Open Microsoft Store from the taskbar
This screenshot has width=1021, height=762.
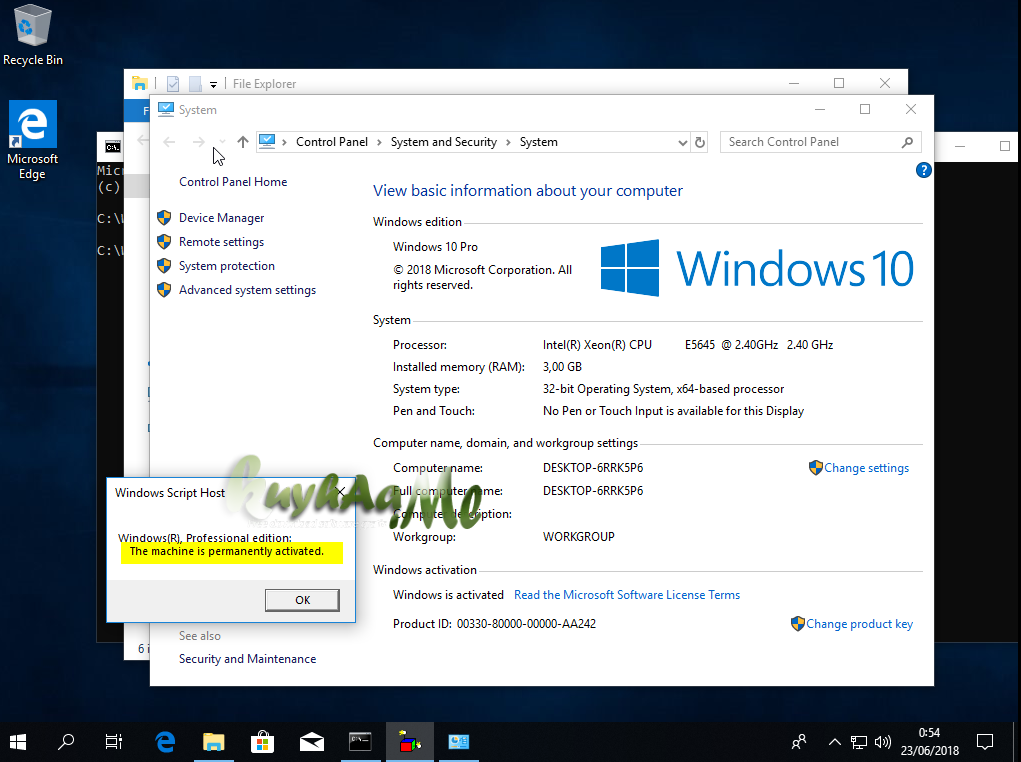tap(262, 742)
